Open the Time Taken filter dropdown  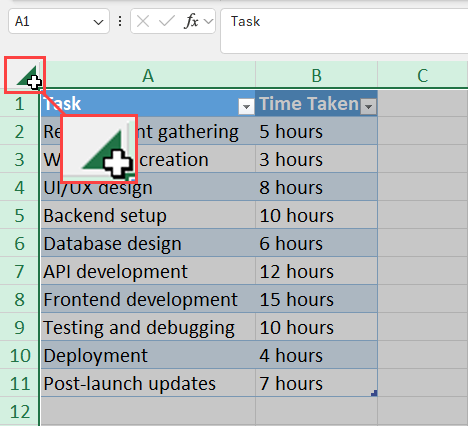[368, 107]
